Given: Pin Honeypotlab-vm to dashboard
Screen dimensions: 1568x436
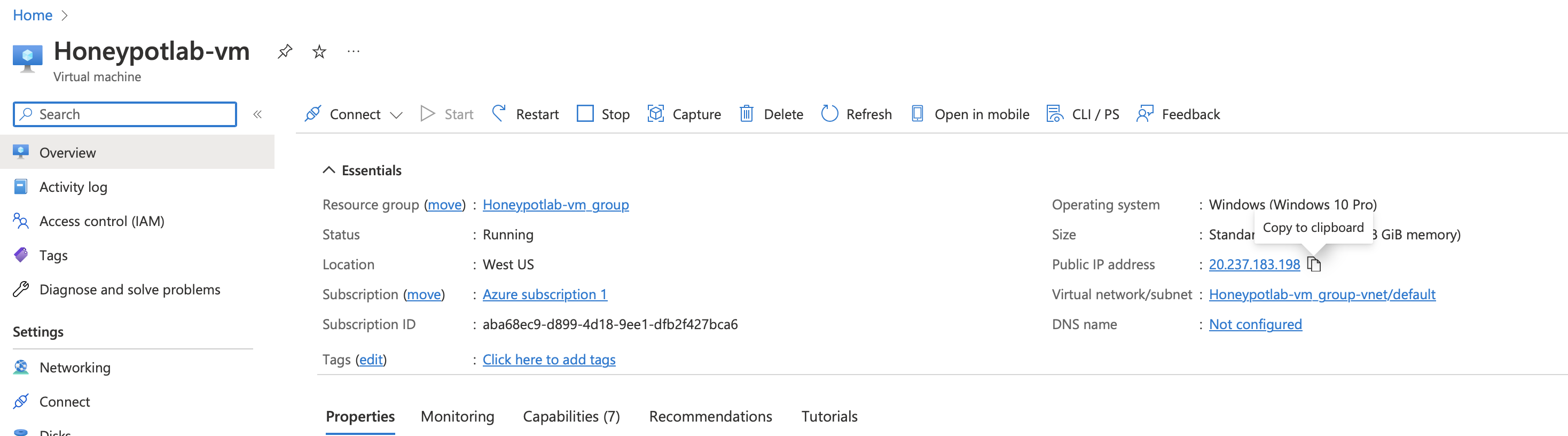Looking at the screenshot, I should click(x=284, y=52).
